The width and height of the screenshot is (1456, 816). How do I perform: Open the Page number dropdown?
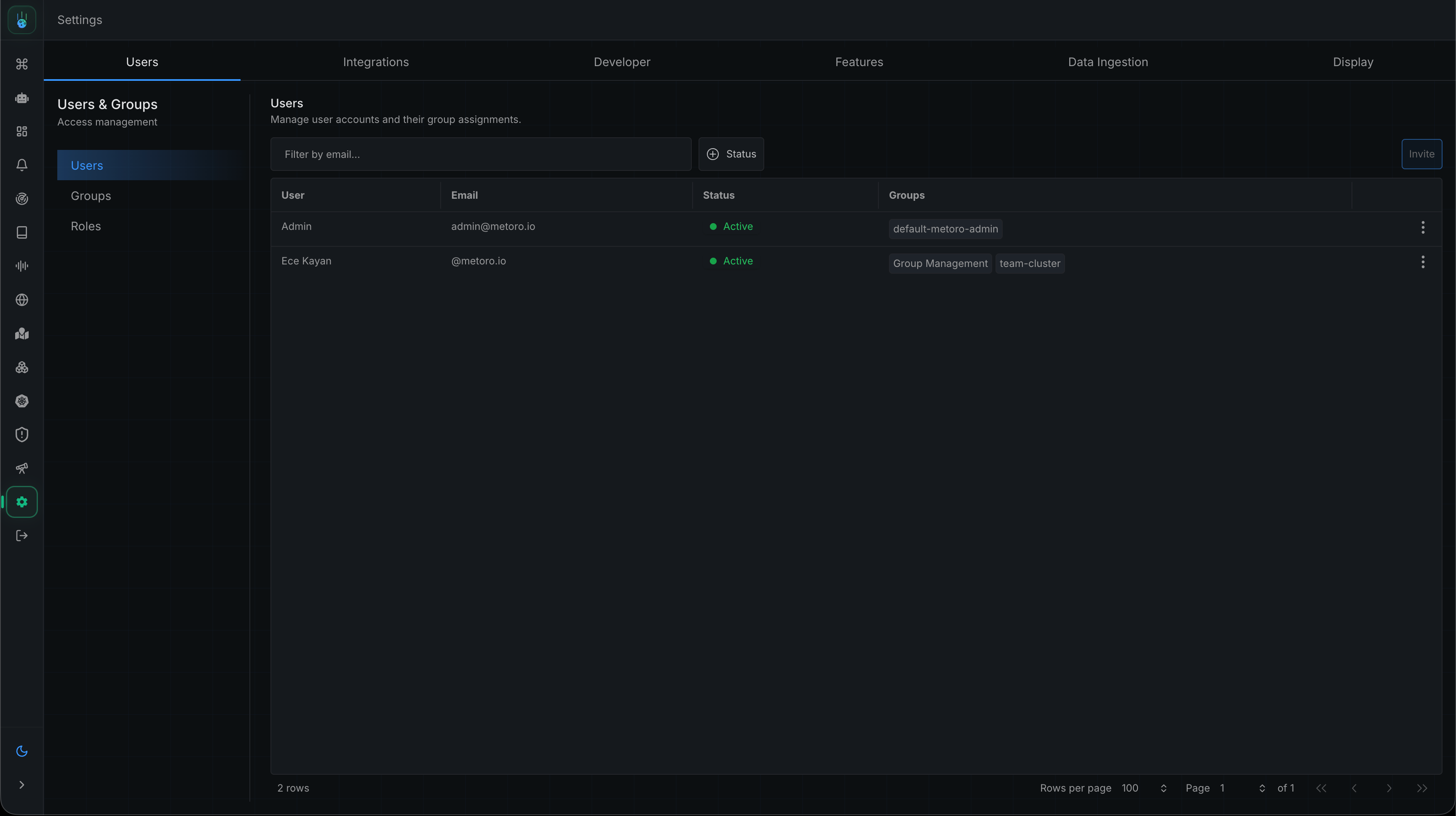(x=1242, y=788)
